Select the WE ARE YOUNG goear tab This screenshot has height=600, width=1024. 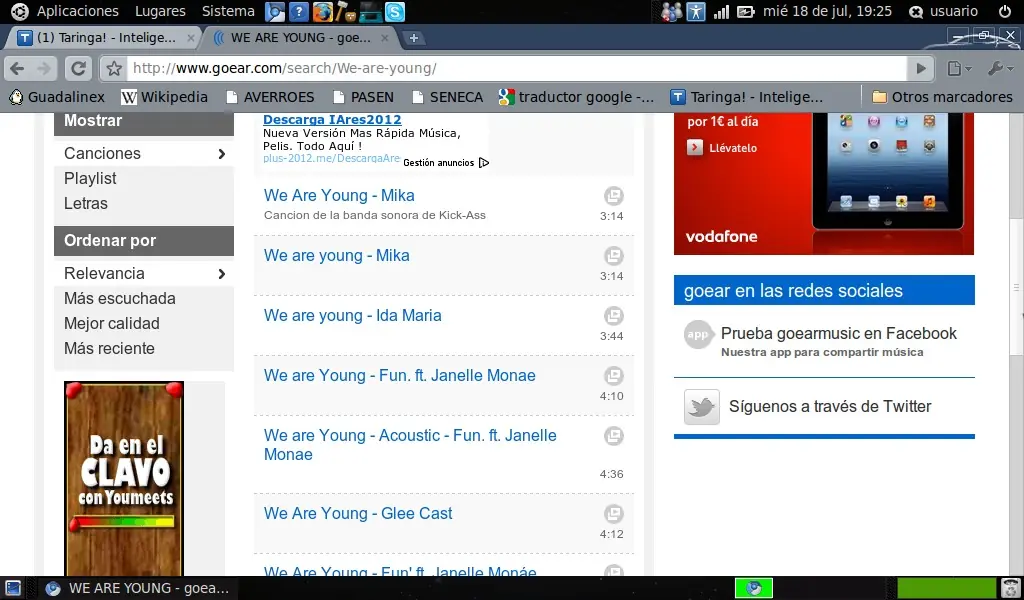[x=300, y=38]
